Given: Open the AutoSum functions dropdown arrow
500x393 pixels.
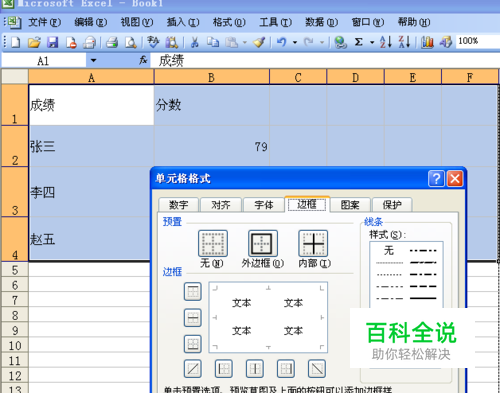Looking at the screenshot, I should [x=372, y=43].
